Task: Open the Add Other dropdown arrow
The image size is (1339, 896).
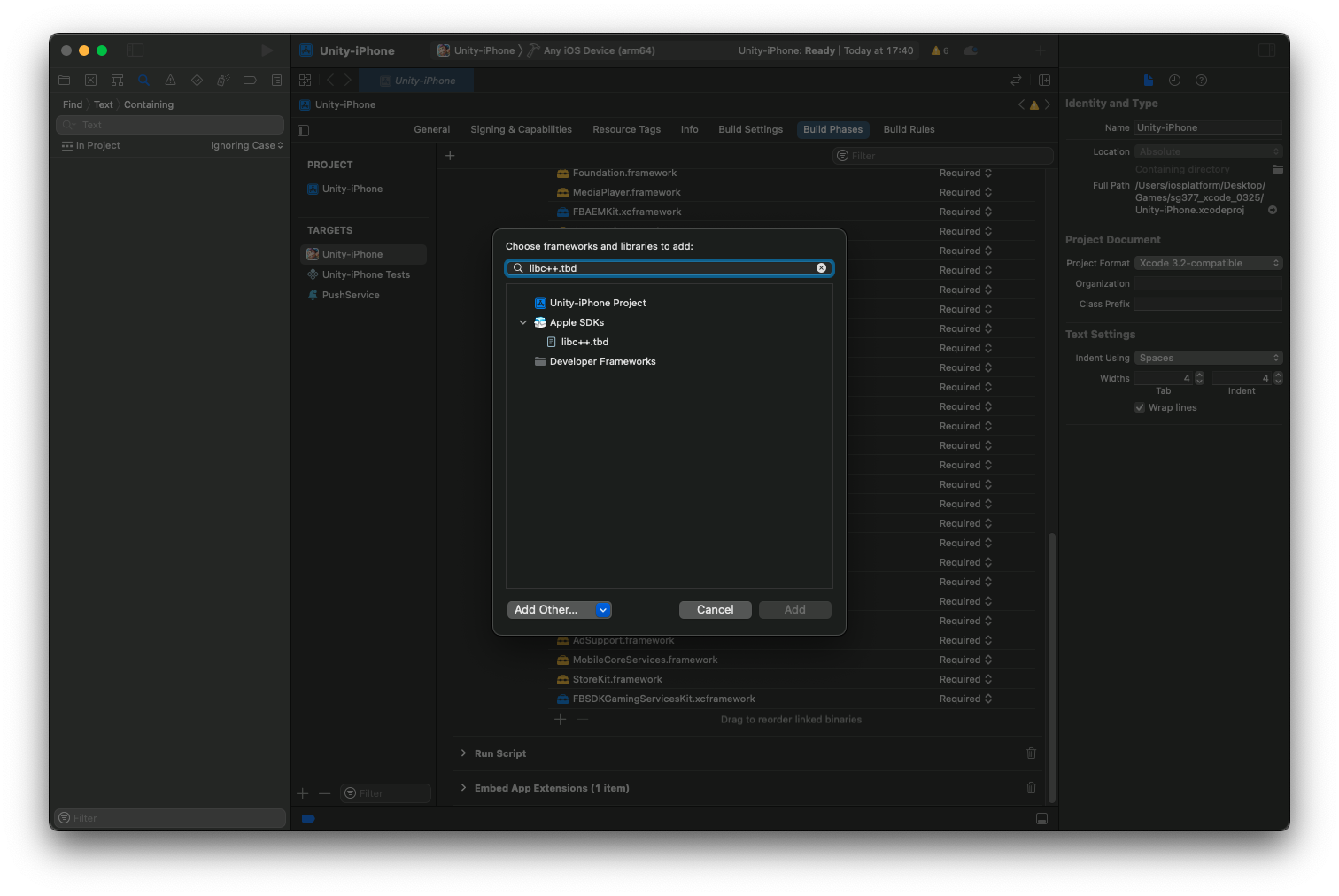Action: pyautogui.click(x=603, y=609)
